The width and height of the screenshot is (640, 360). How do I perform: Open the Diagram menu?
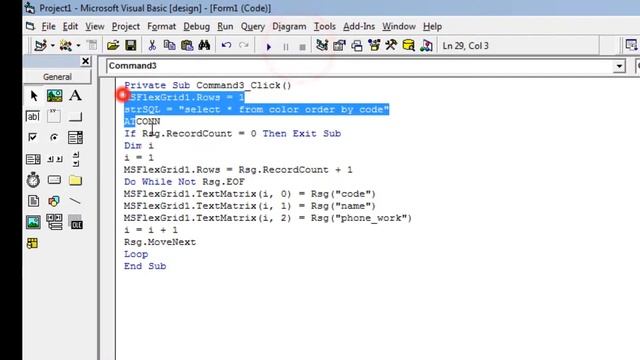click(289, 27)
